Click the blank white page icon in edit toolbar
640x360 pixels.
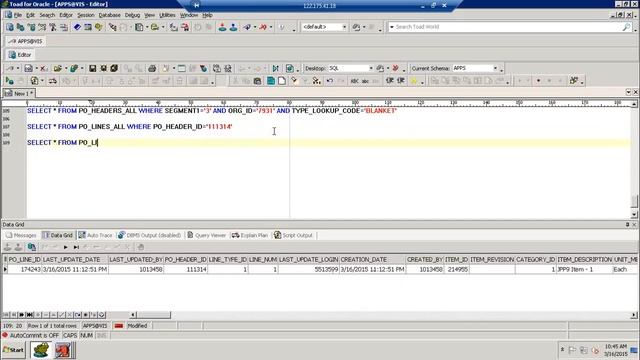coord(282,81)
